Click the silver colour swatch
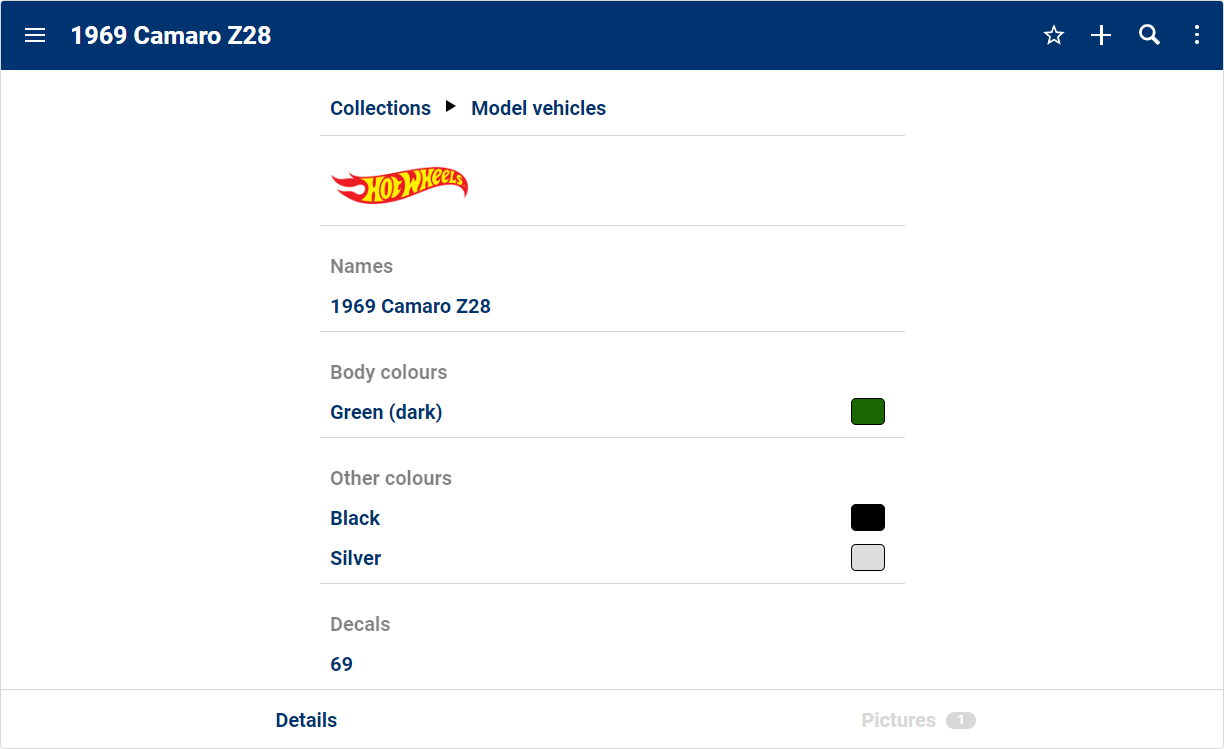 click(x=867, y=558)
